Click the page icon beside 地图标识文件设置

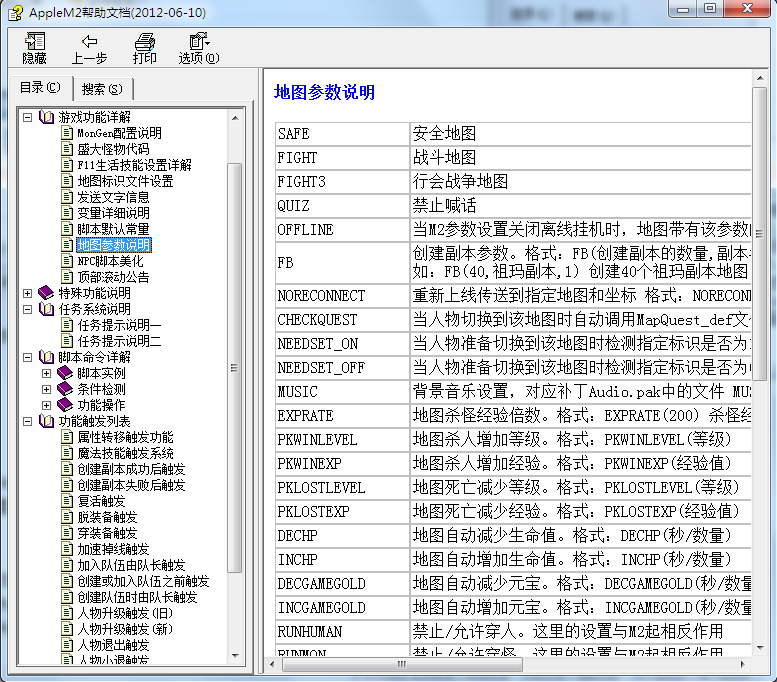(67, 181)
